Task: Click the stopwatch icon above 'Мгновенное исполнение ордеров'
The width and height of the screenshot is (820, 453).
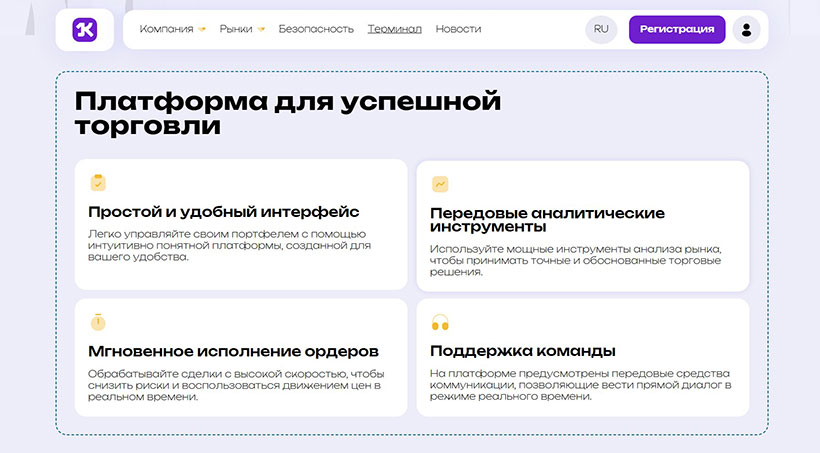Action: click(98, 322)
